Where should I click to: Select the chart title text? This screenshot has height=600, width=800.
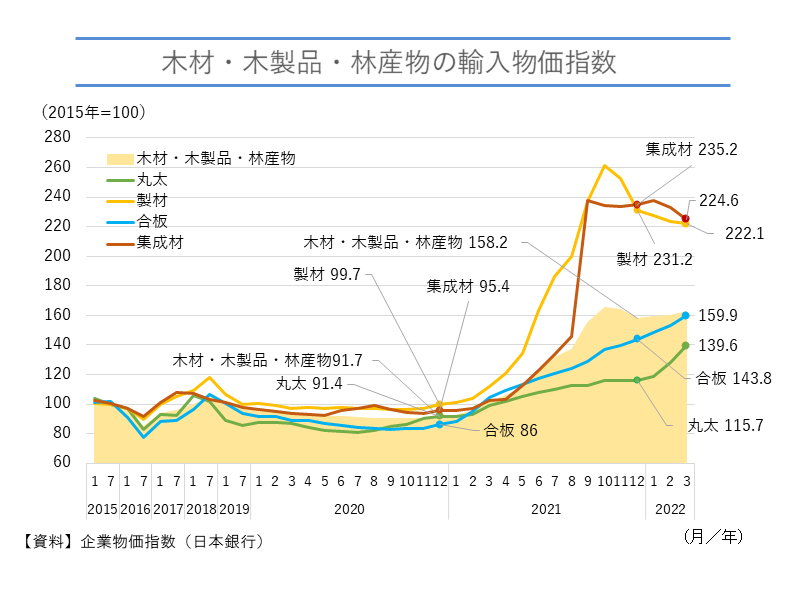[x=389, y=63]
